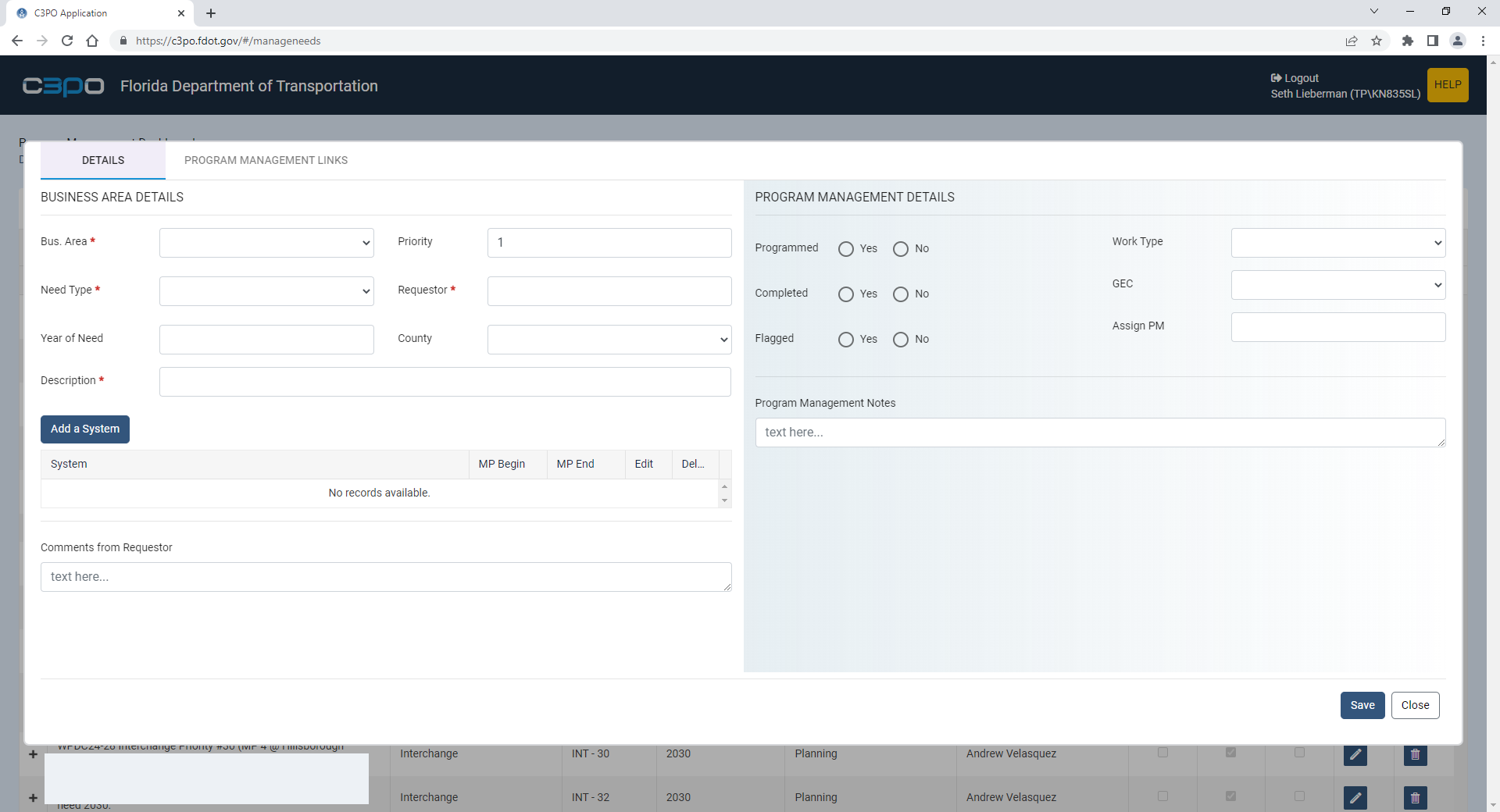Switch to Program Management Links tab
Image resolution: width=1500 pixels, height=812 pixels.
(x=266, y=160)
